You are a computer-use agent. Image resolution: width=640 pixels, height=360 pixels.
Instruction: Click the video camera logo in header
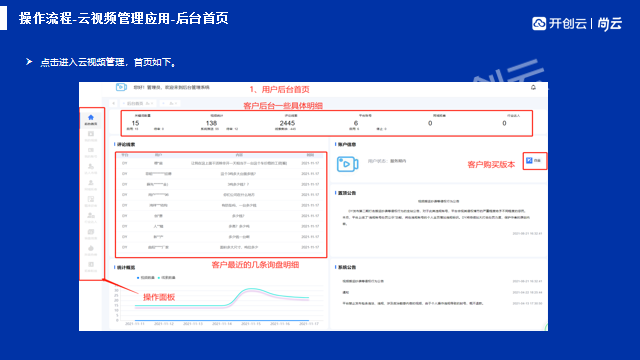tap(121, 87)
